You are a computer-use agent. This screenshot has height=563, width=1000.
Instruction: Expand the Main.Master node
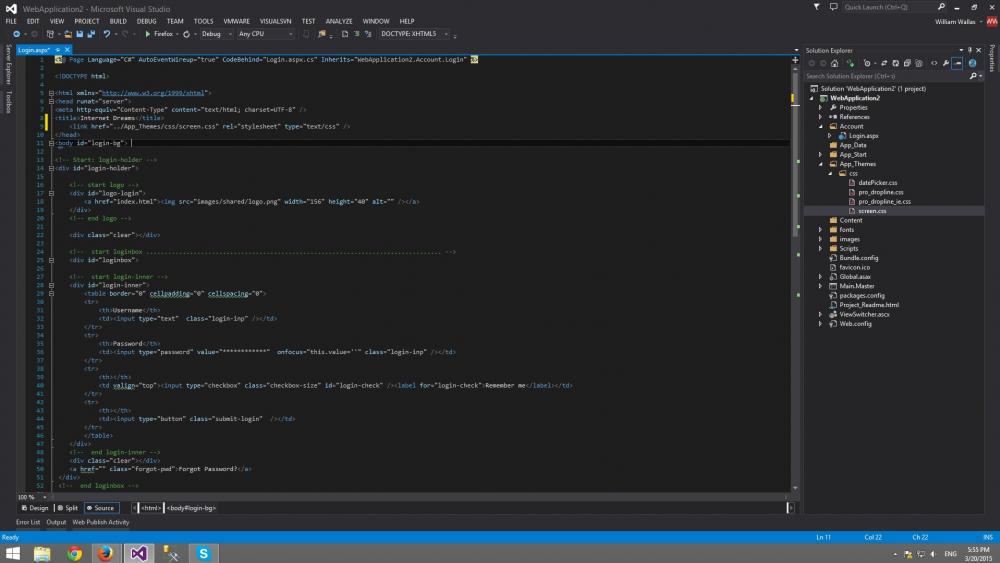[821, 286]
